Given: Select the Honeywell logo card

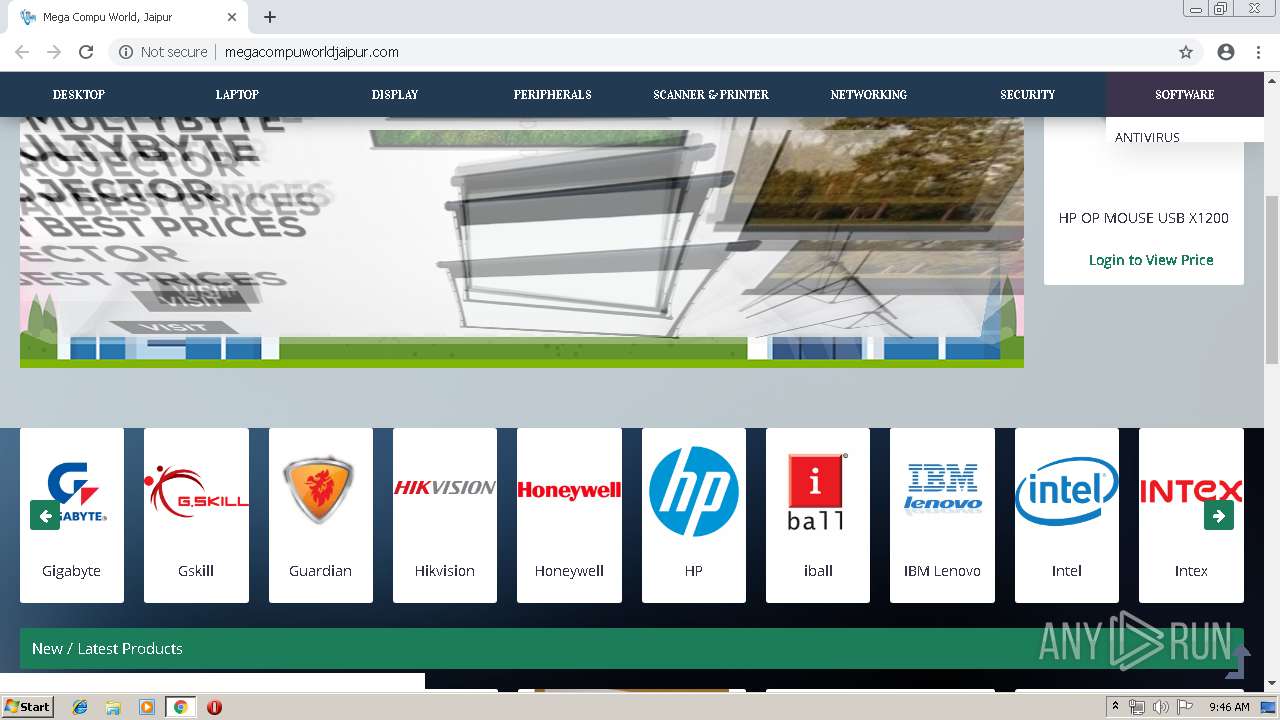Looking at the screenshot, I should pyautogui.click(x=569, y=515).
